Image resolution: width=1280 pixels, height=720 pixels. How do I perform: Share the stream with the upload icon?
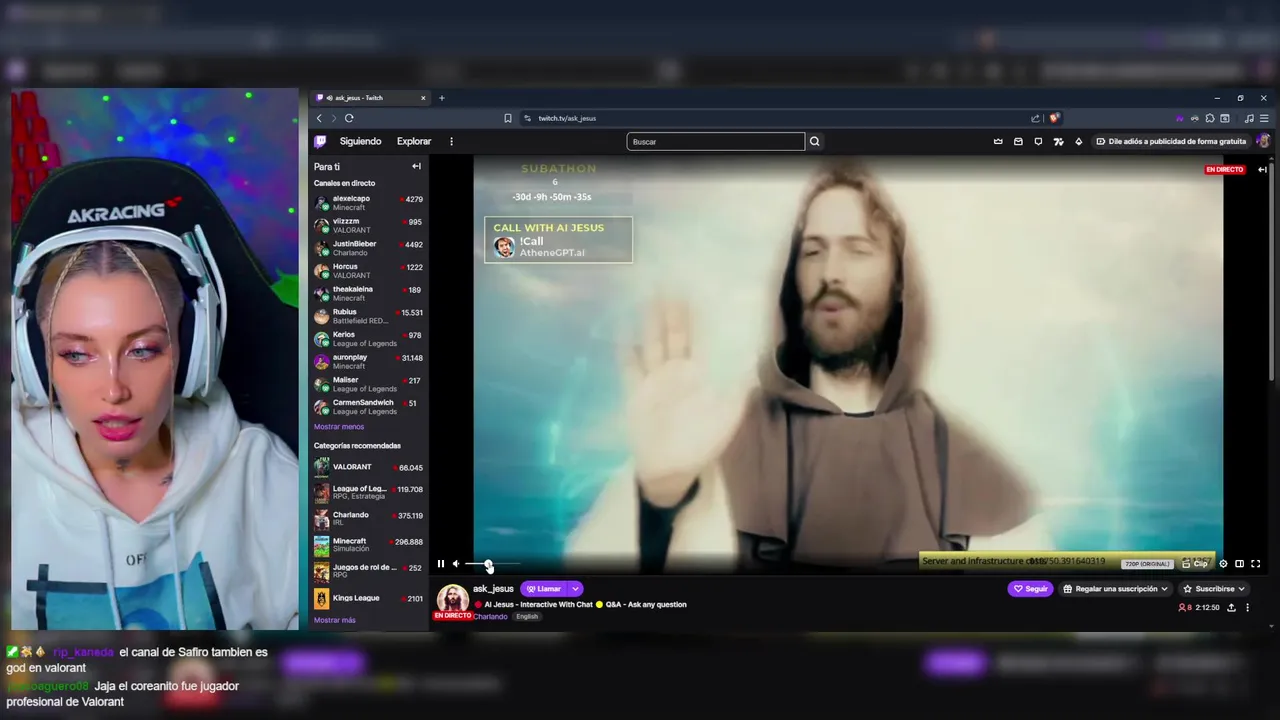[1231, 607]
